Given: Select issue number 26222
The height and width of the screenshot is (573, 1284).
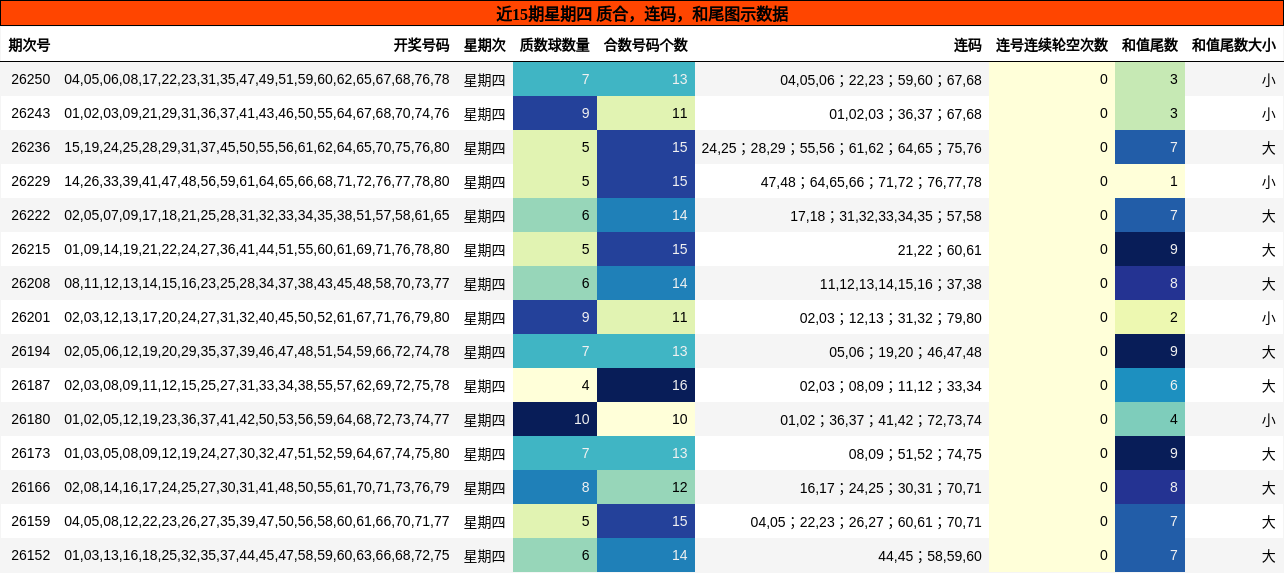Looking at the screenshot, I should coord(30,215).
